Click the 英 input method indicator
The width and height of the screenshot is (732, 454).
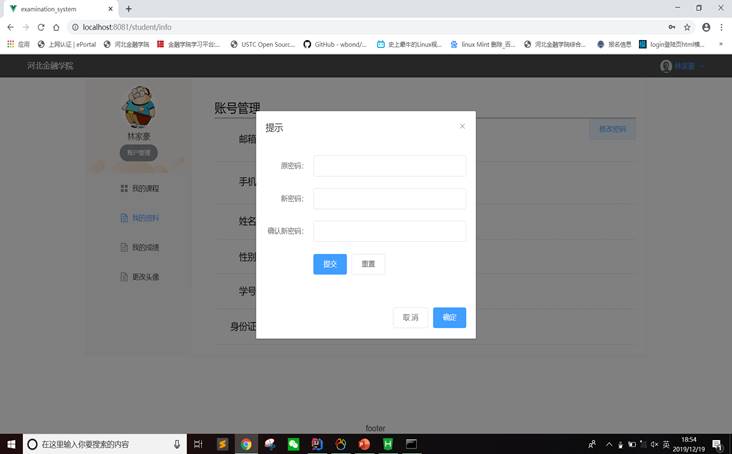pos(666,444)
